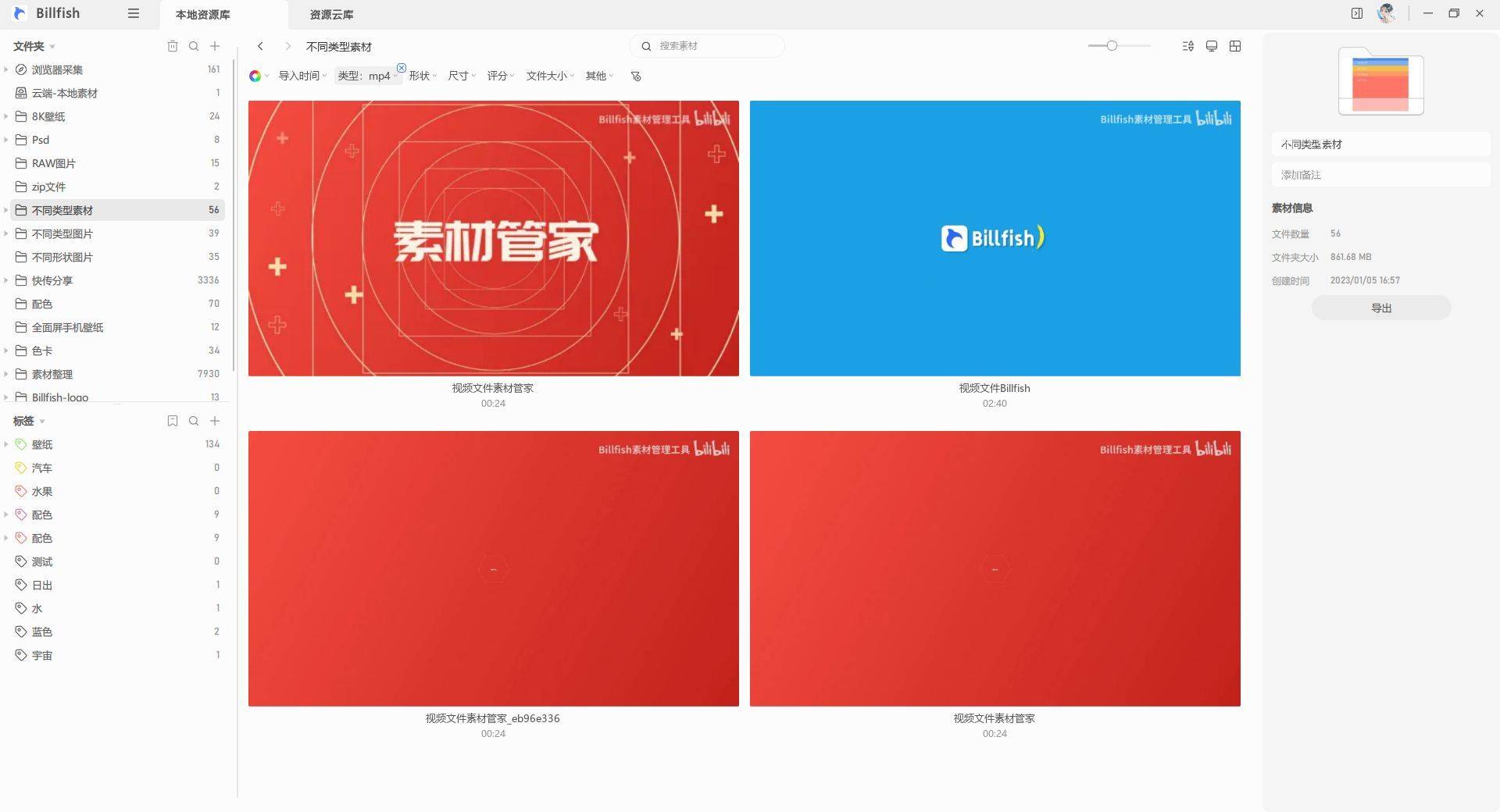Click the 添加备注 note field
The height and width of the screenshot is (812, 1500).
click(x=1380, y=175)
